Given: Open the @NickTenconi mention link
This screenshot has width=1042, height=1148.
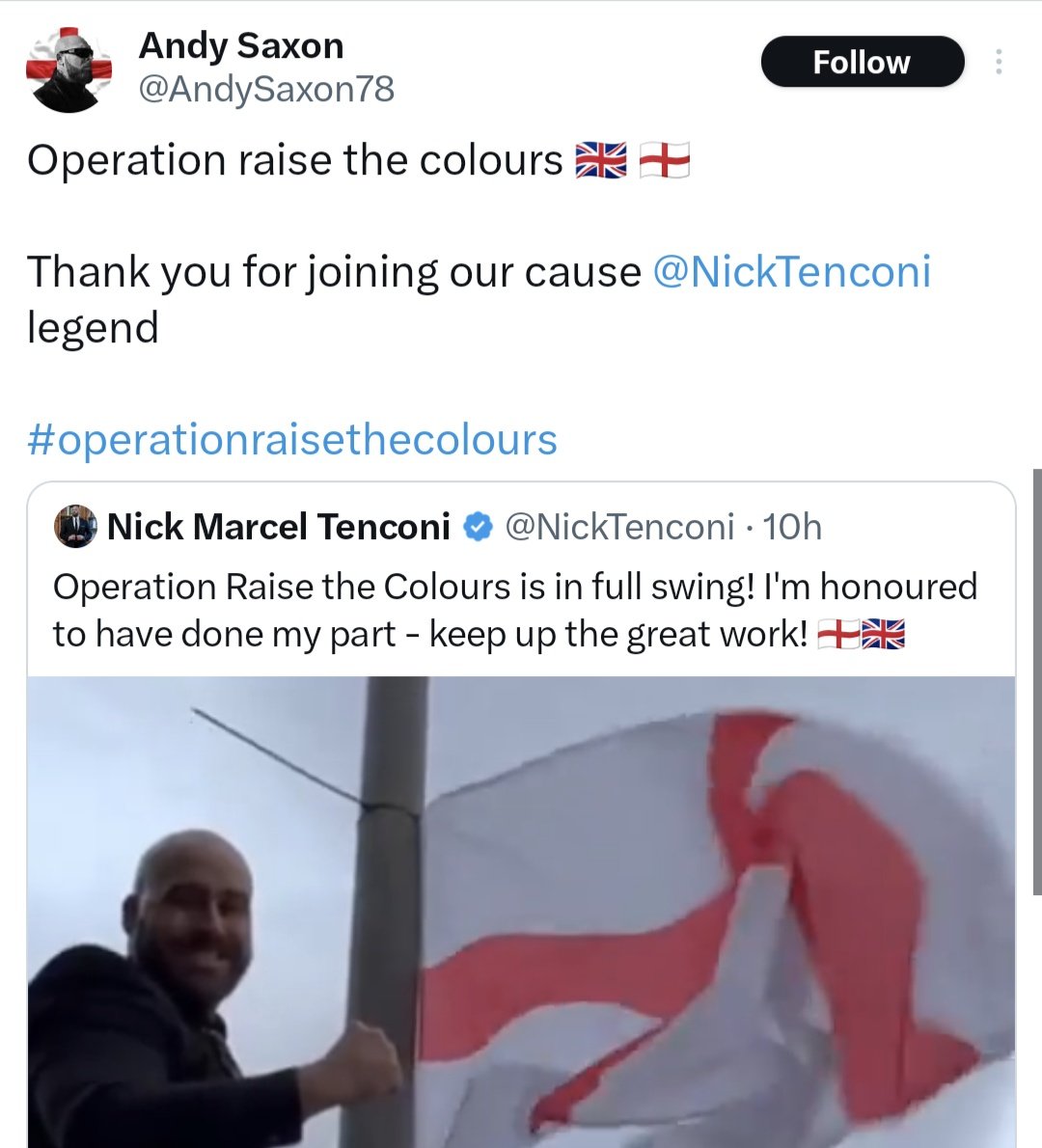Looking at the screenshot, I should [791, 272].
